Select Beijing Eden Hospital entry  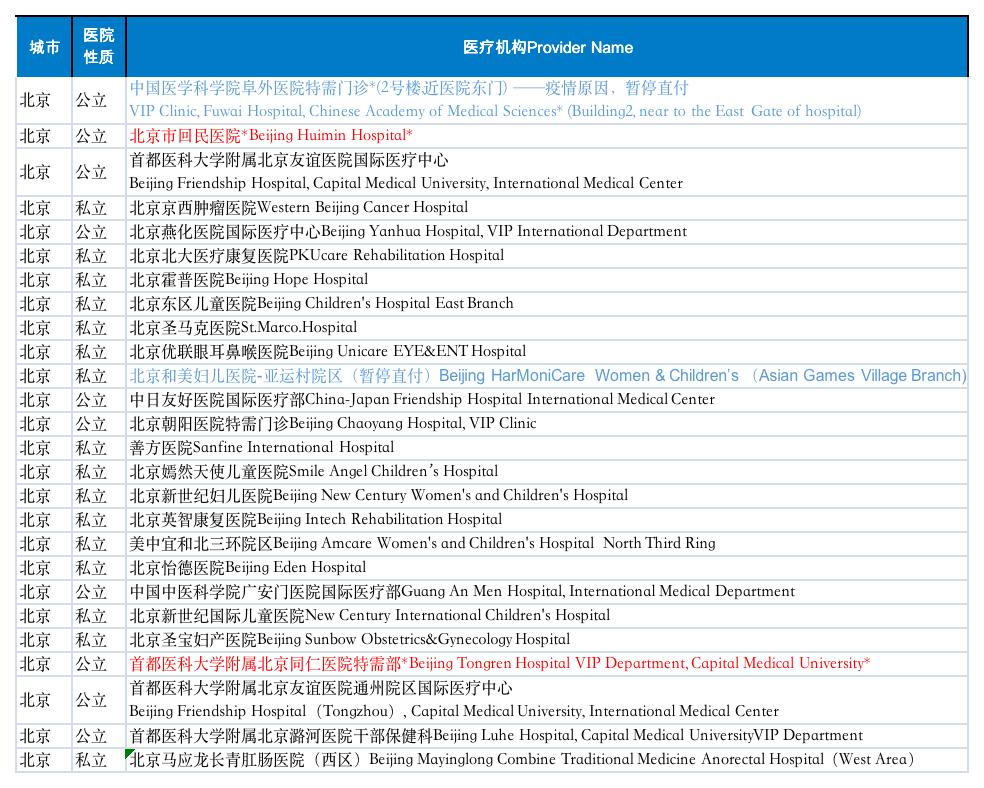pyautogui.click(x=547, y=568)
